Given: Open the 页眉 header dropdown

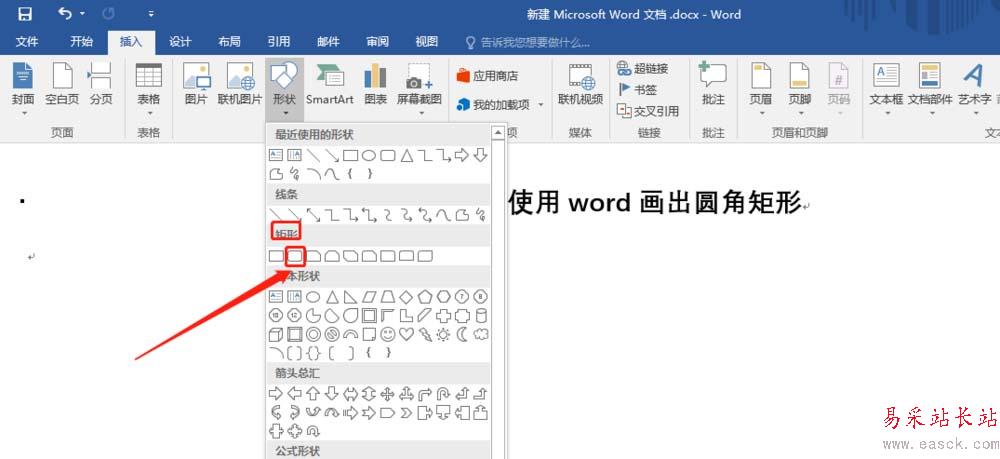Looking at the screenshot, I should tap(761, 89).
